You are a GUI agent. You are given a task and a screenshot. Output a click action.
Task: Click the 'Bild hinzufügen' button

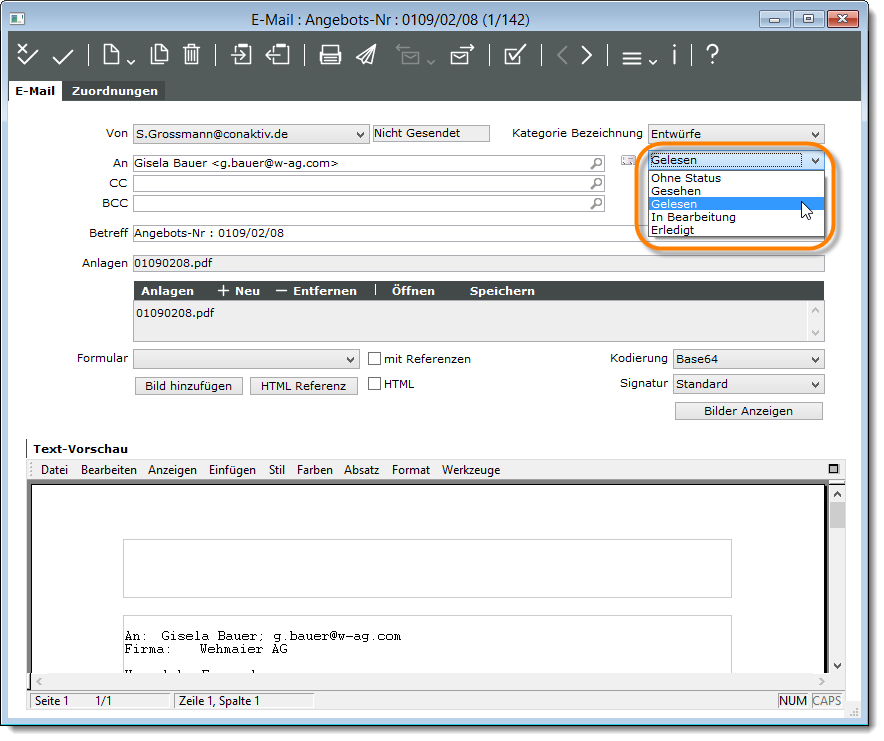pos(188,386)
